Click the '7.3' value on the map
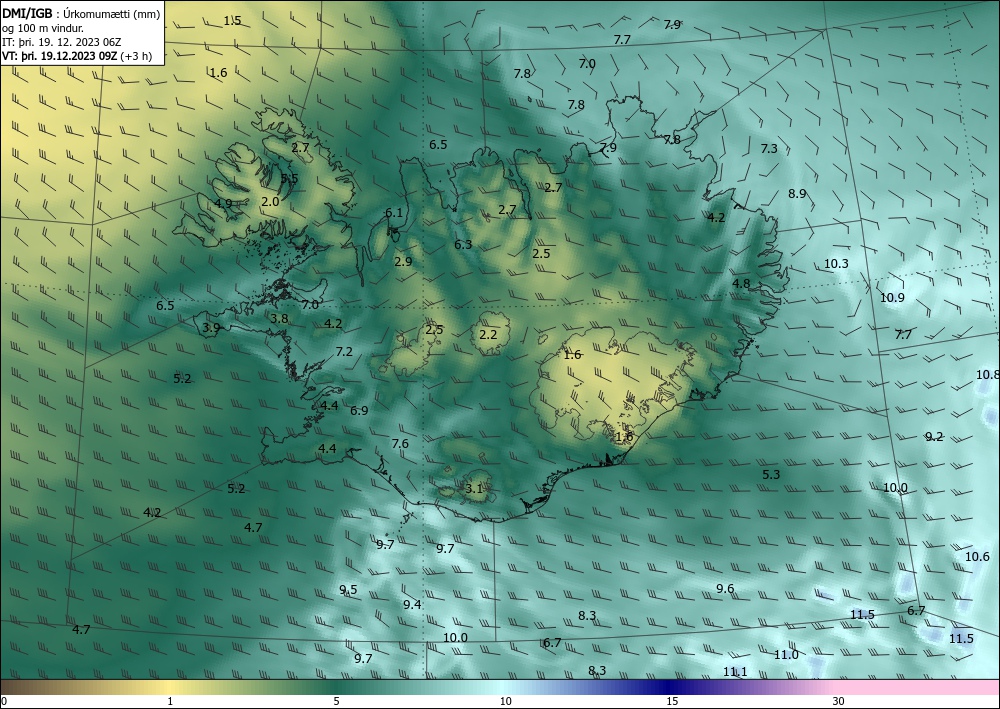 [769, 149]
